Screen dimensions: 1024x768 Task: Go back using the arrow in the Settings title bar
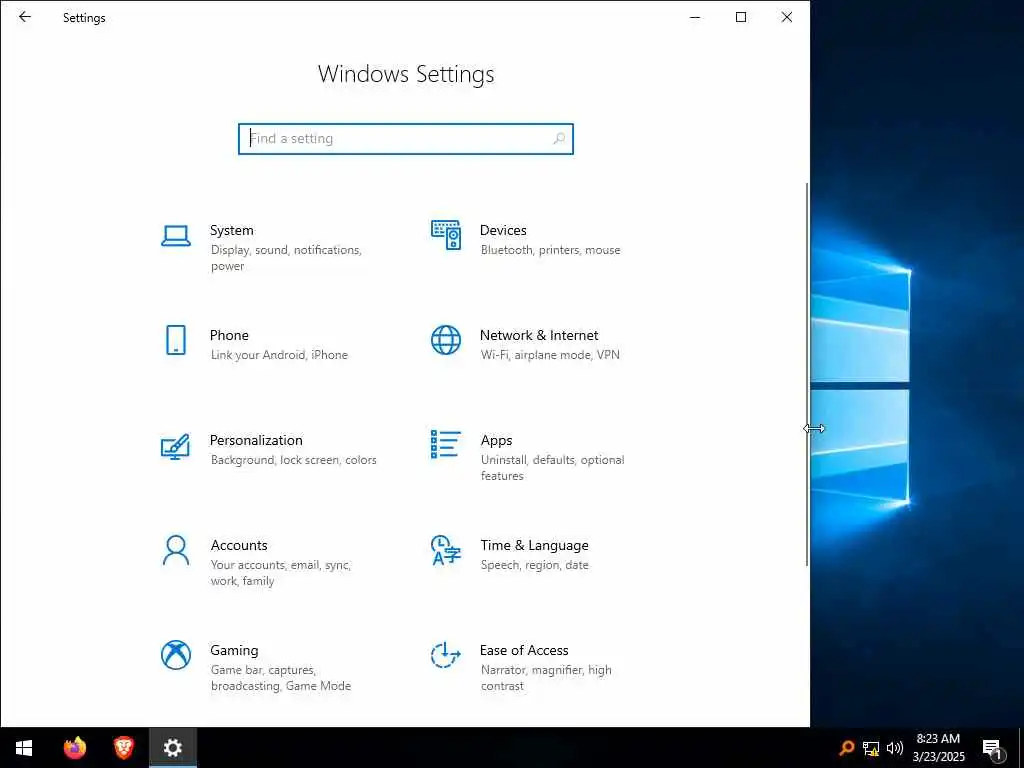coord(25,17)
